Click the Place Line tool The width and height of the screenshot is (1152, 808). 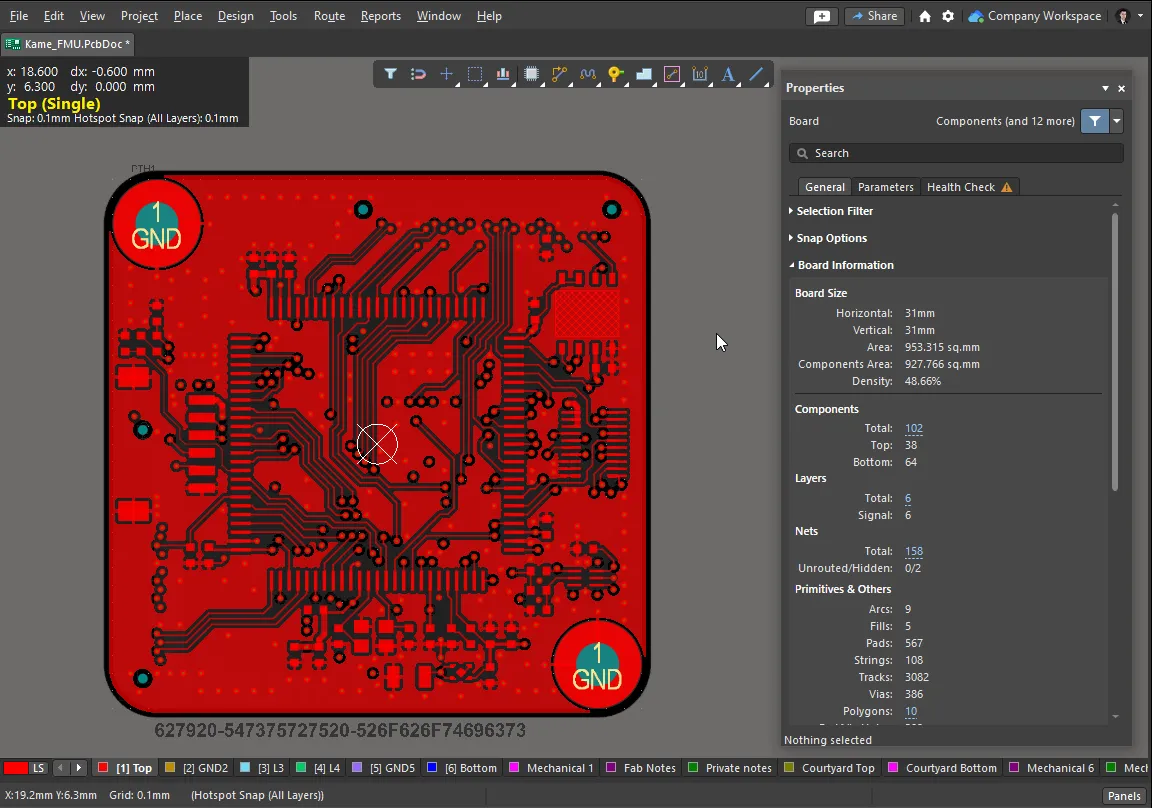(x=756, y=74)
